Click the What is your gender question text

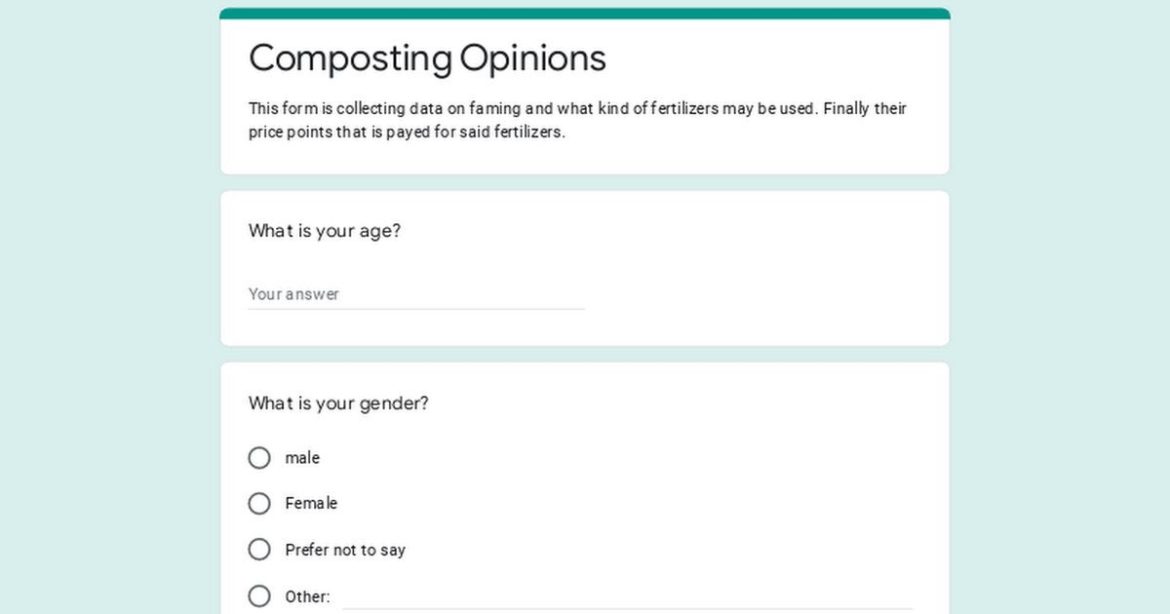click(338, 403)
